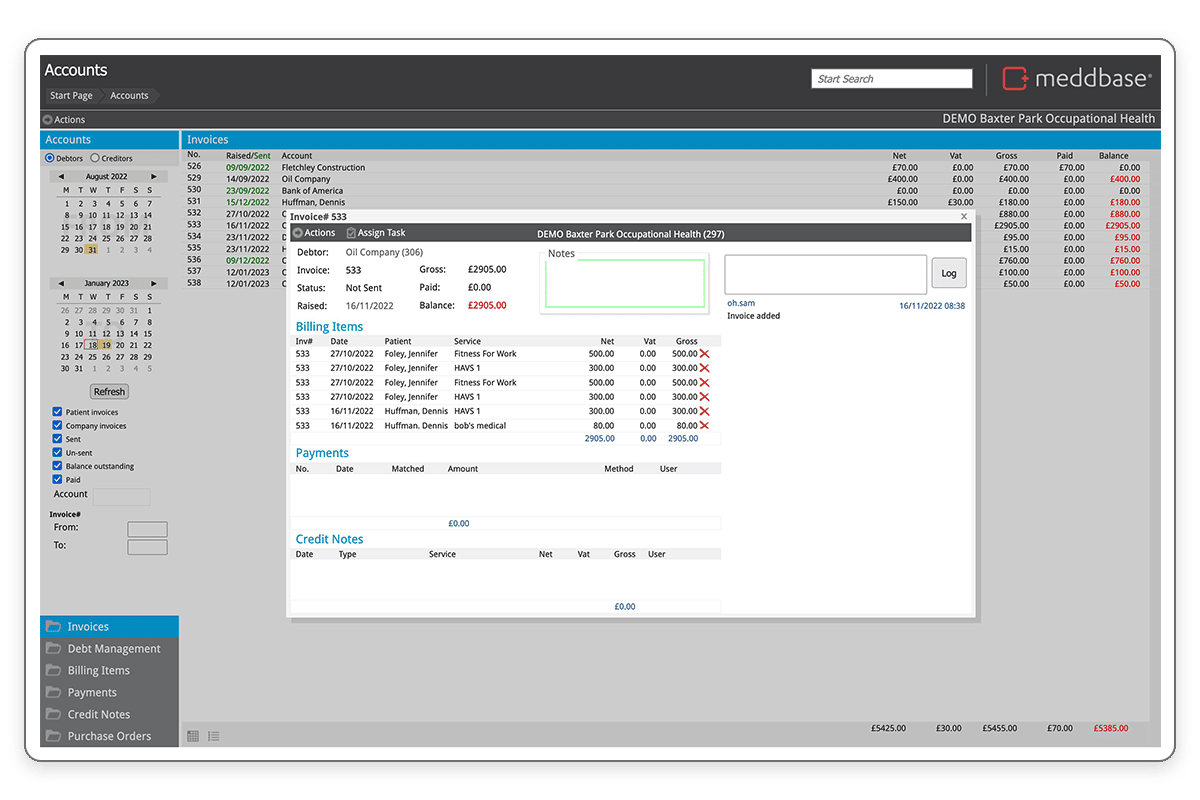Click inside the Notes box
This screenshot has width=1200, height=800.
pos(625,283)
